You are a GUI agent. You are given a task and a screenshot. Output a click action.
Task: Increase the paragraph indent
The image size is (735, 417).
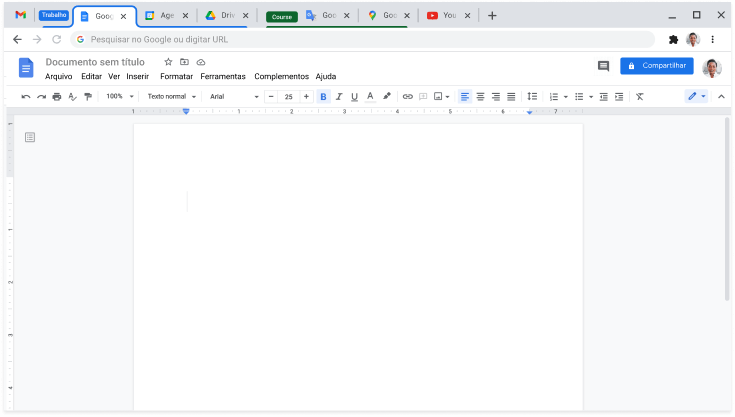pos(619,97)
